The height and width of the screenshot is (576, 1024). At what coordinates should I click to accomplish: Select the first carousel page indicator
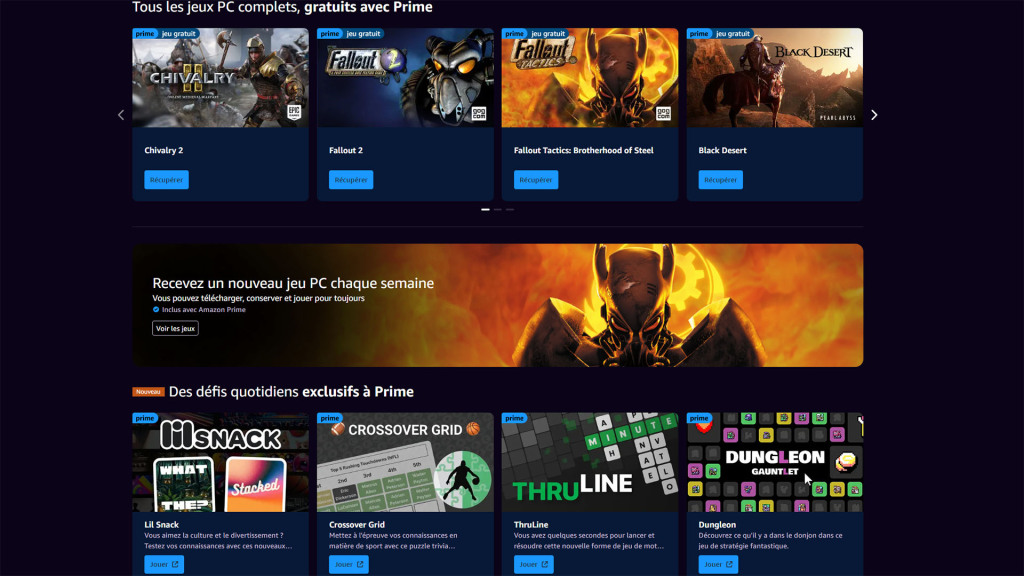pyautogui.click(x=485, y=210)
